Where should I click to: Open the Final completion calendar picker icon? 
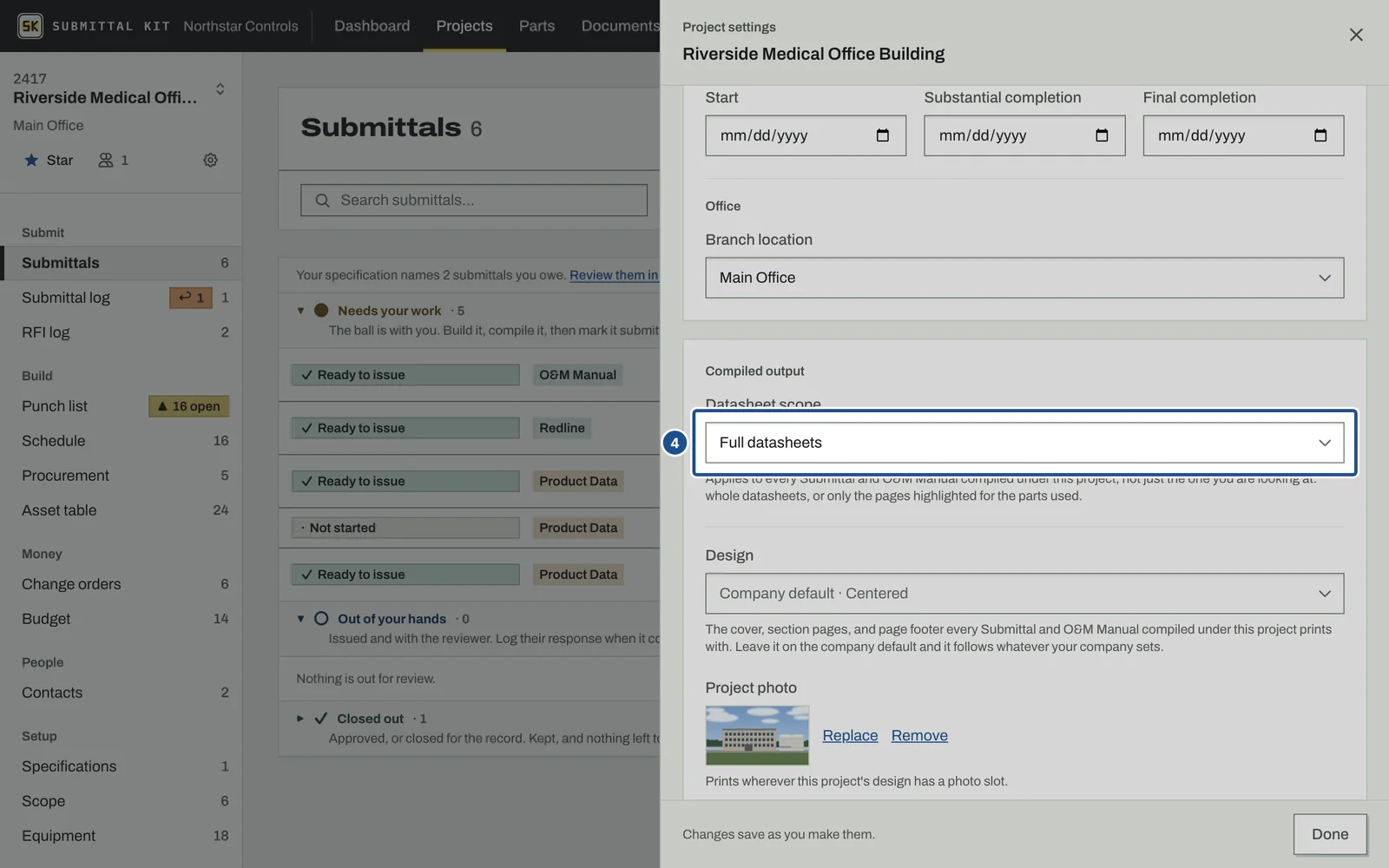tap(1320, 135)
